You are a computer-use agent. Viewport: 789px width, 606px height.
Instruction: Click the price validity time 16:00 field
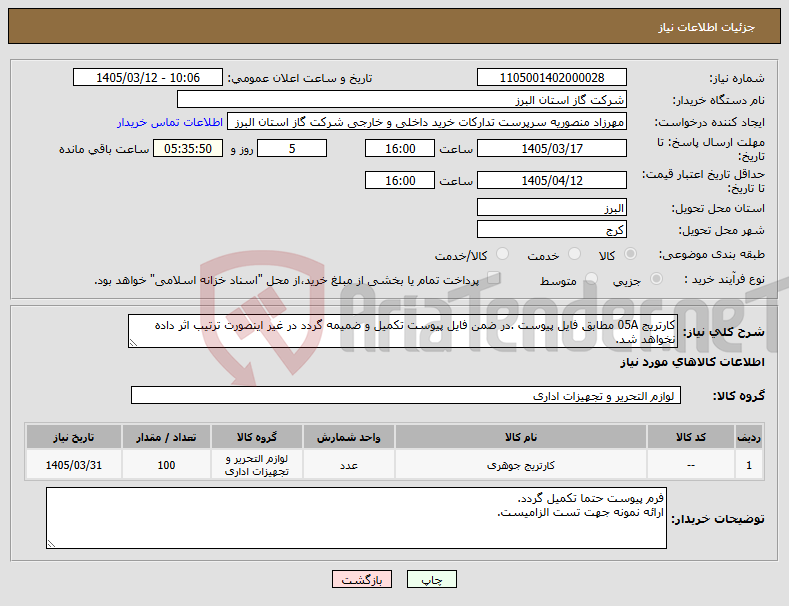coord(400,180)
